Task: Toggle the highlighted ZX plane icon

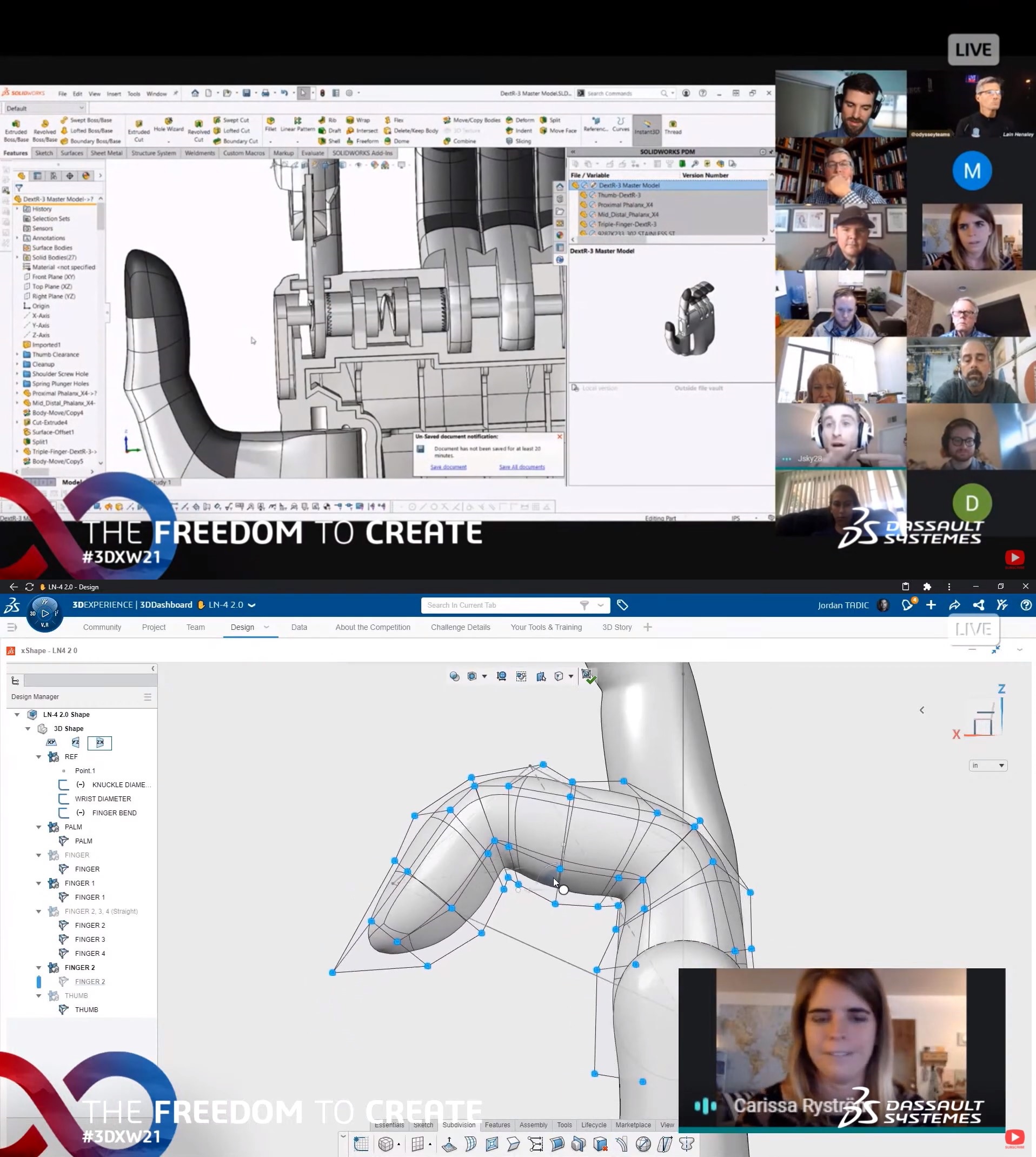Action: [99, 743]
